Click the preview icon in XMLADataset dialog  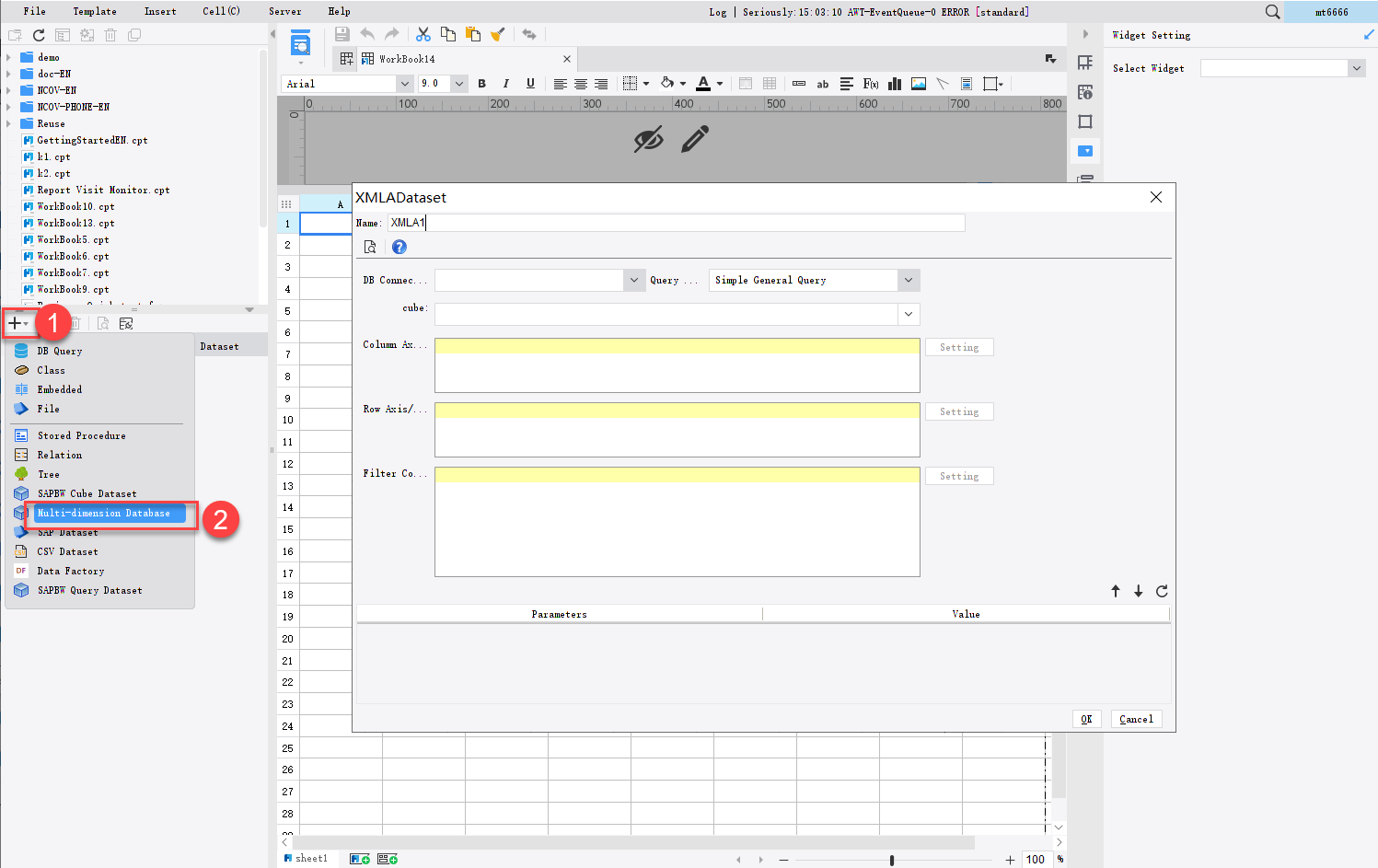[x=370, y=247]
